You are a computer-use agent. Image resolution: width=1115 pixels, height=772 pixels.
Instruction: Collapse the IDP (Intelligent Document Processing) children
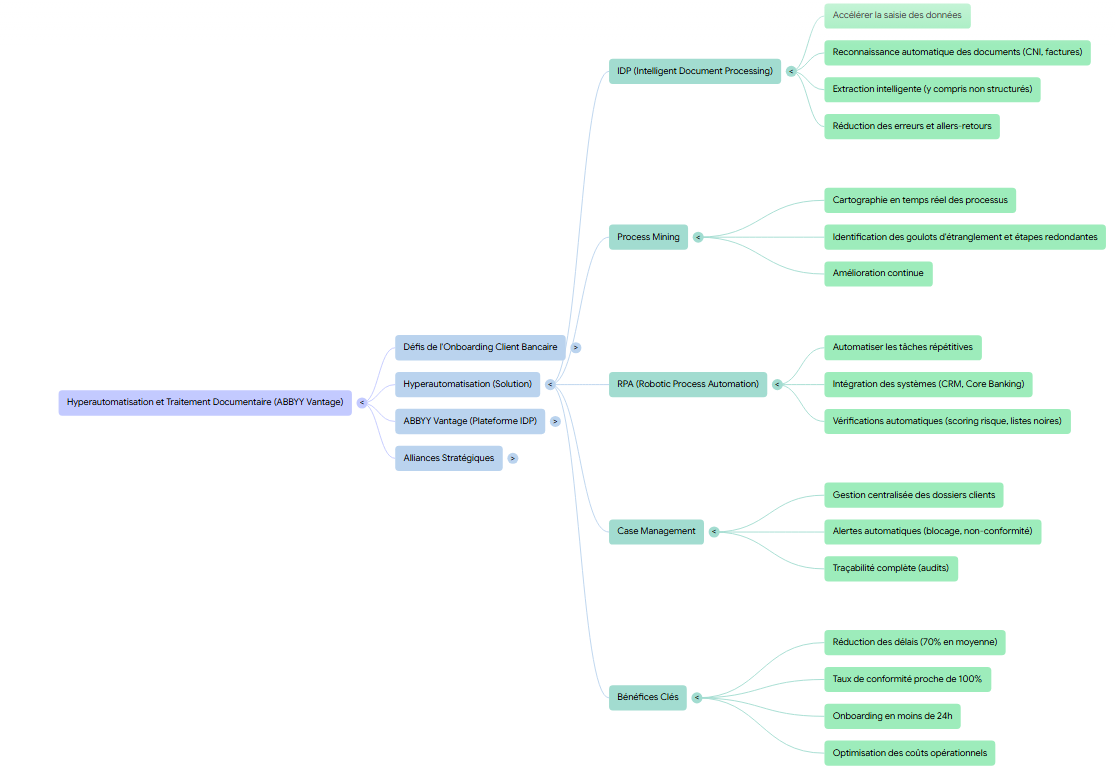tap(791, 71)
